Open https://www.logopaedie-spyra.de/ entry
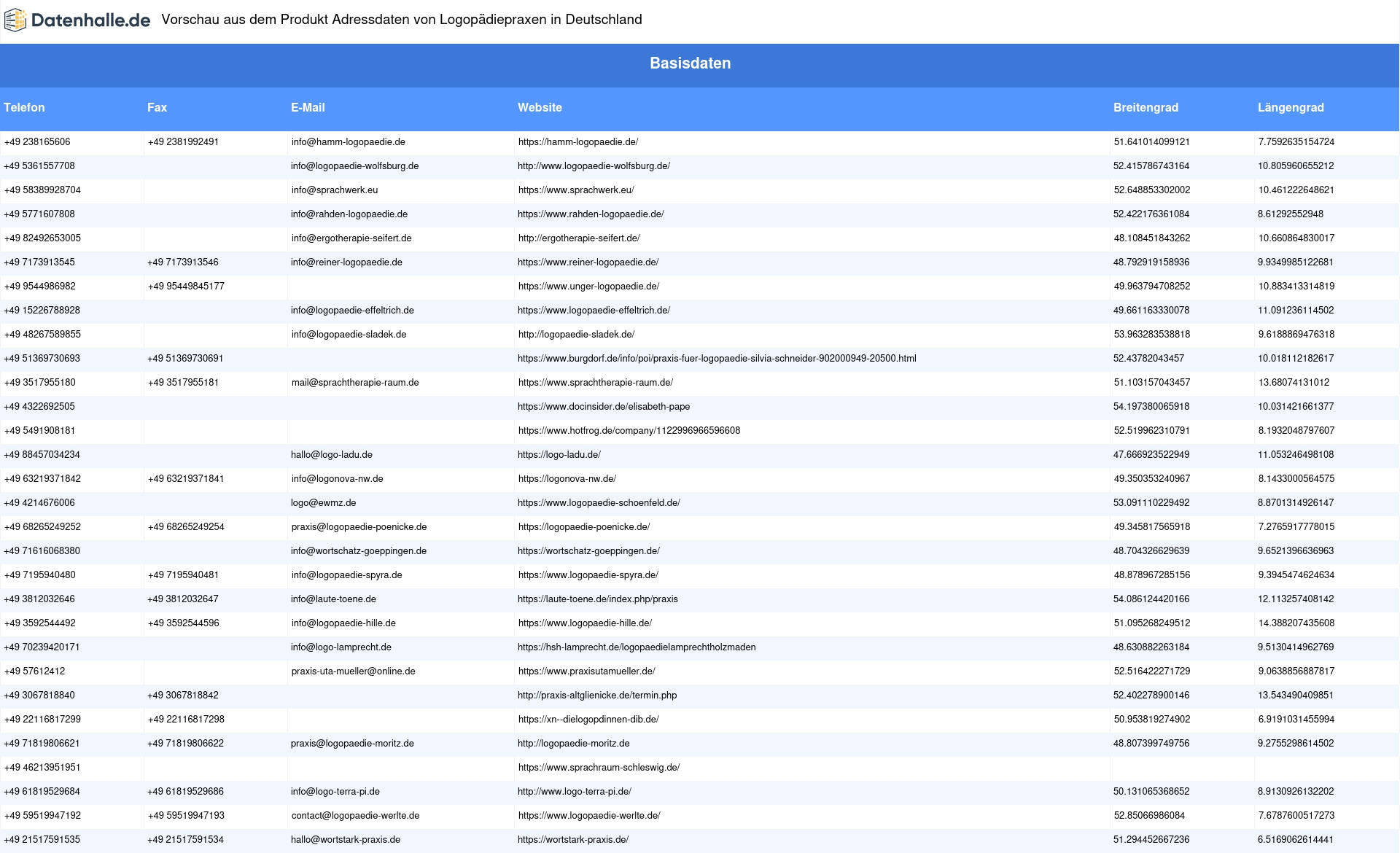Image resolution: width=1400 pixels, height=853 pixels. [x=588, y=575]
